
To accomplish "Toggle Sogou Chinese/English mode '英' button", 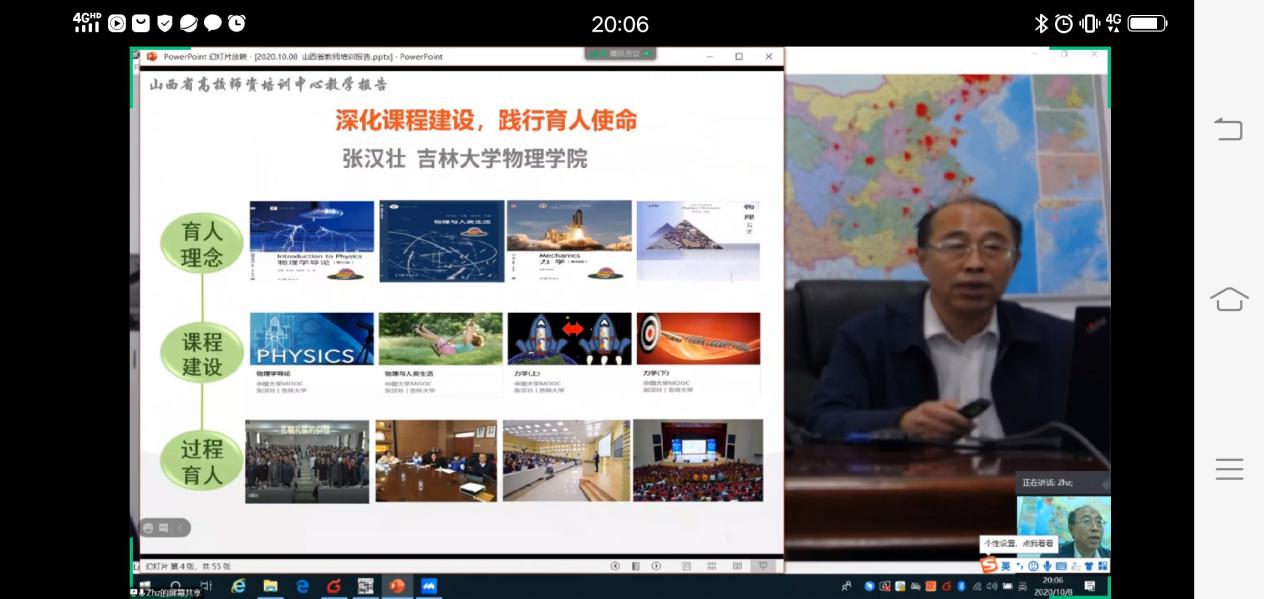I will pyautogui.click(x=1006, y=566).
